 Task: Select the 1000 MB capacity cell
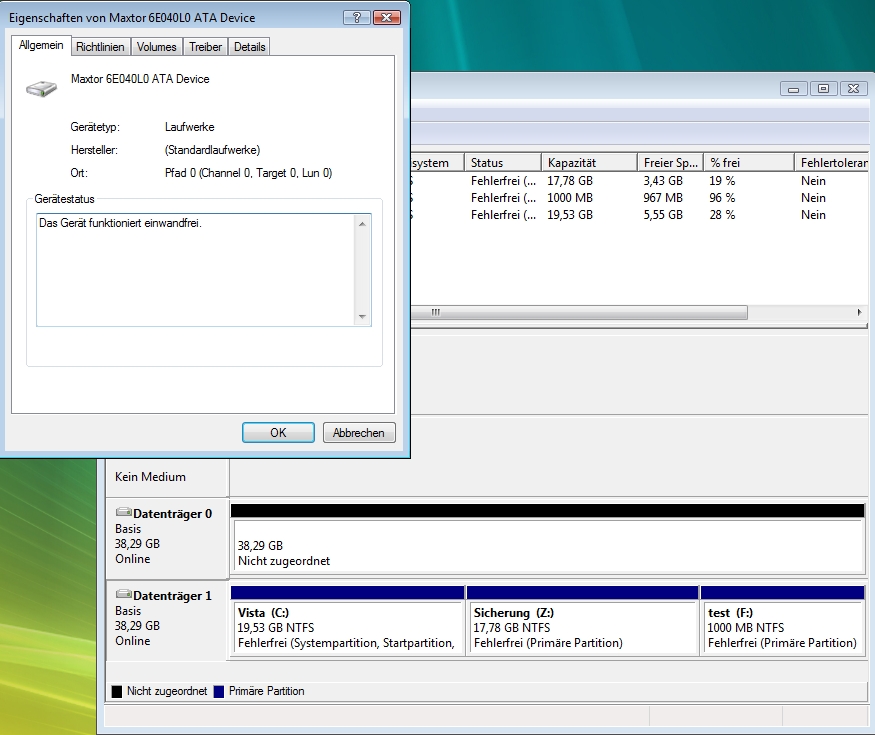pyautogui.click(x=570, y=198)
